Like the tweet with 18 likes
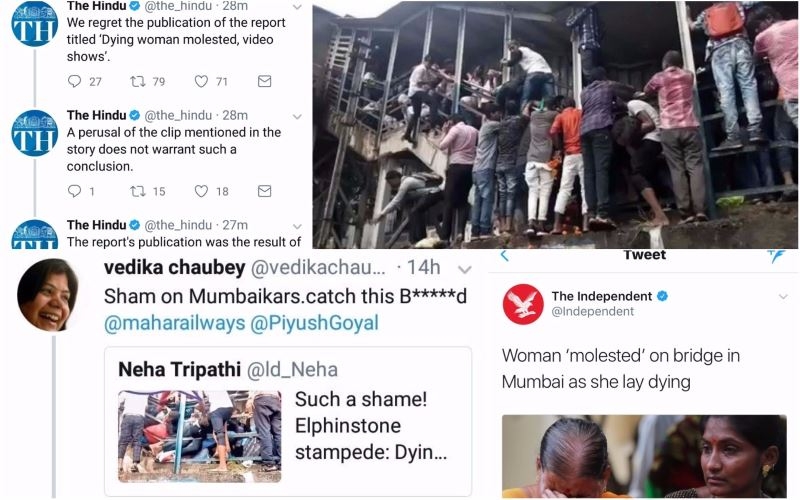800x500 pixels. (x=202, y=191)
